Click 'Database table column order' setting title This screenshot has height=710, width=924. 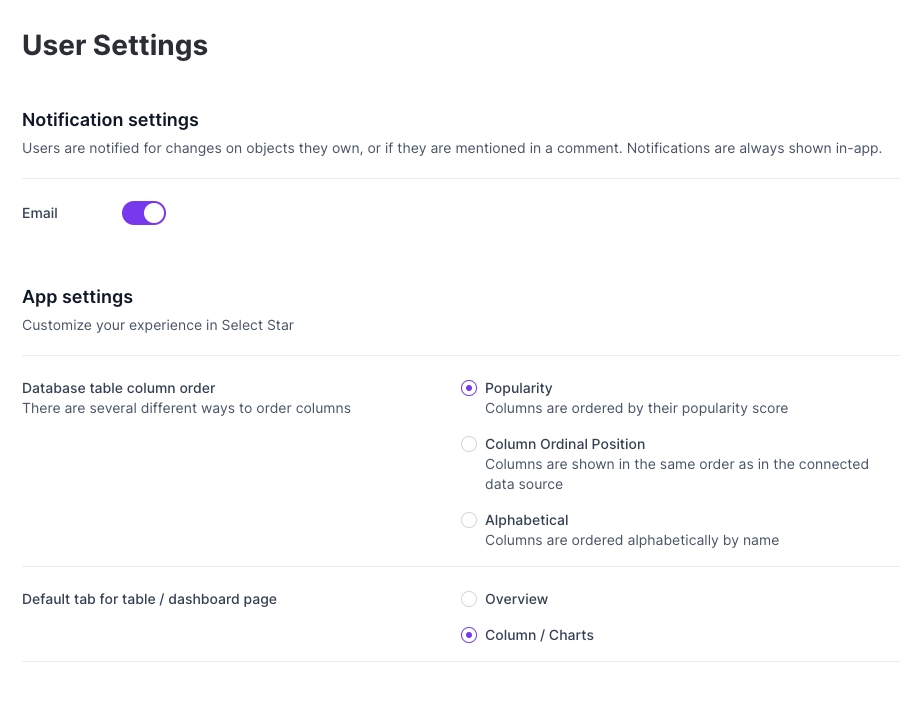coord(118,388)
